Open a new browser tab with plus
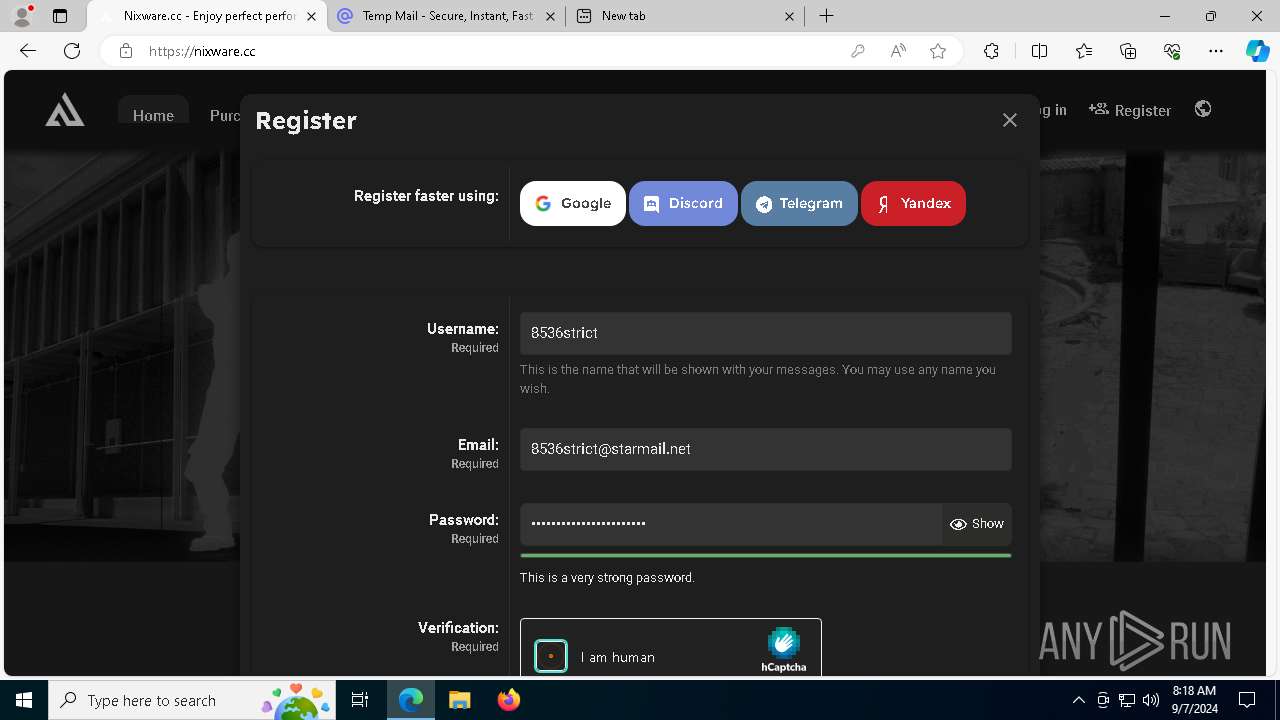1280x720 pixels. pyautogui.click(x=826, y=16)
